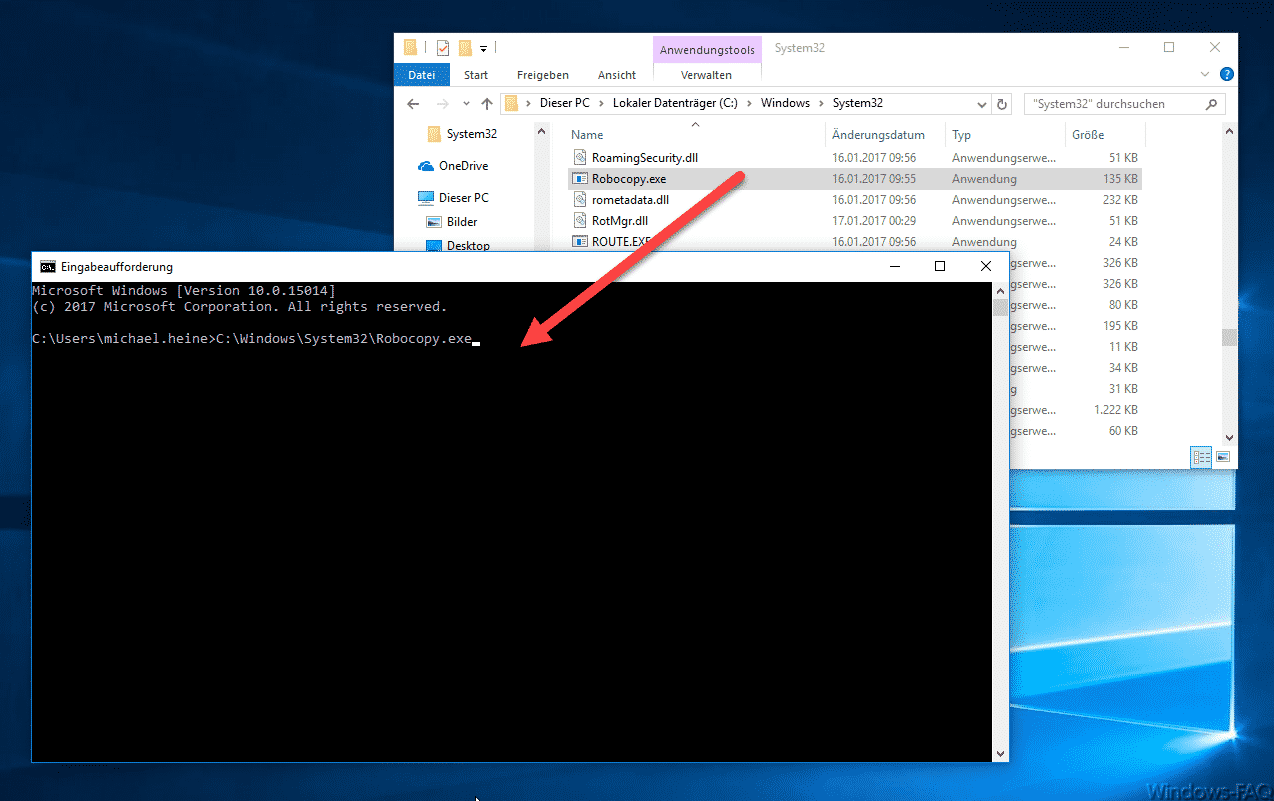
Task: Click the Explorer file list vertical scrollbar thumb
Action: (x=1229, y=338)
